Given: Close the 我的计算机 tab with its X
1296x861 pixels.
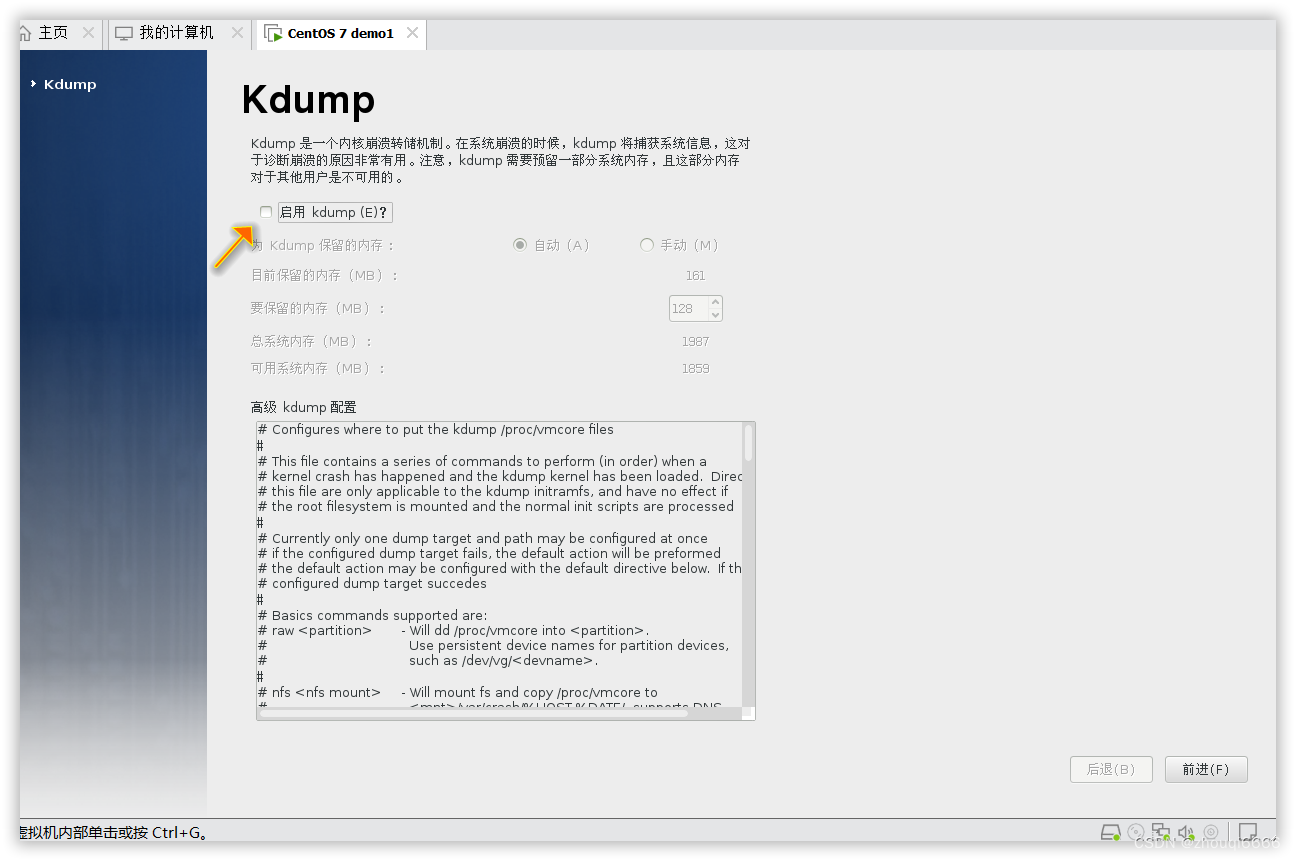Looking at the screenshot, I should tap(237, 33).
